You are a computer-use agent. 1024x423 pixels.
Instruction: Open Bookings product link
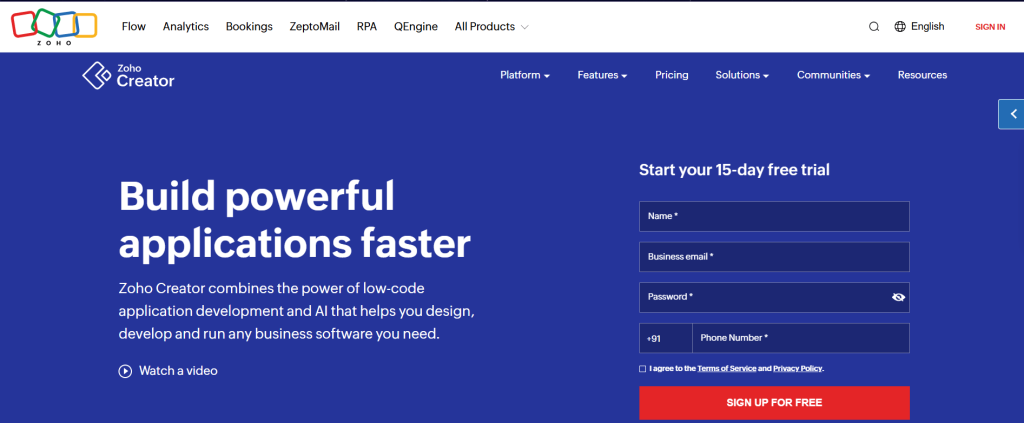[x=249, y=27]
